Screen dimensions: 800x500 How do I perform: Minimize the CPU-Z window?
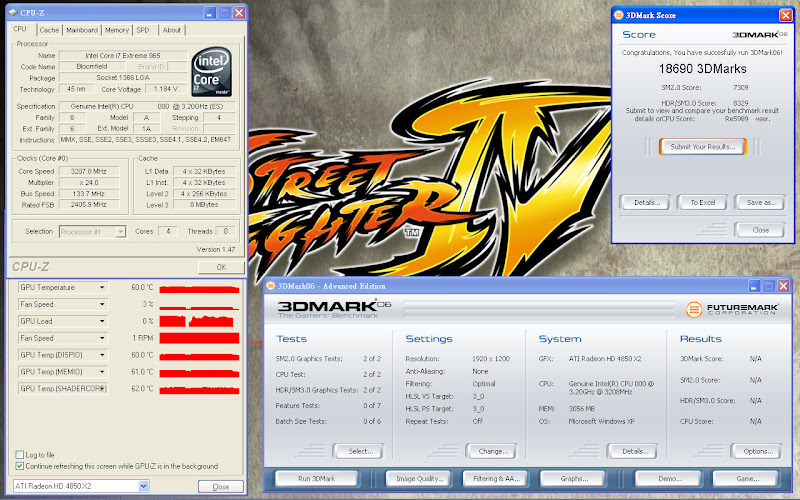(x=210, y=13)
